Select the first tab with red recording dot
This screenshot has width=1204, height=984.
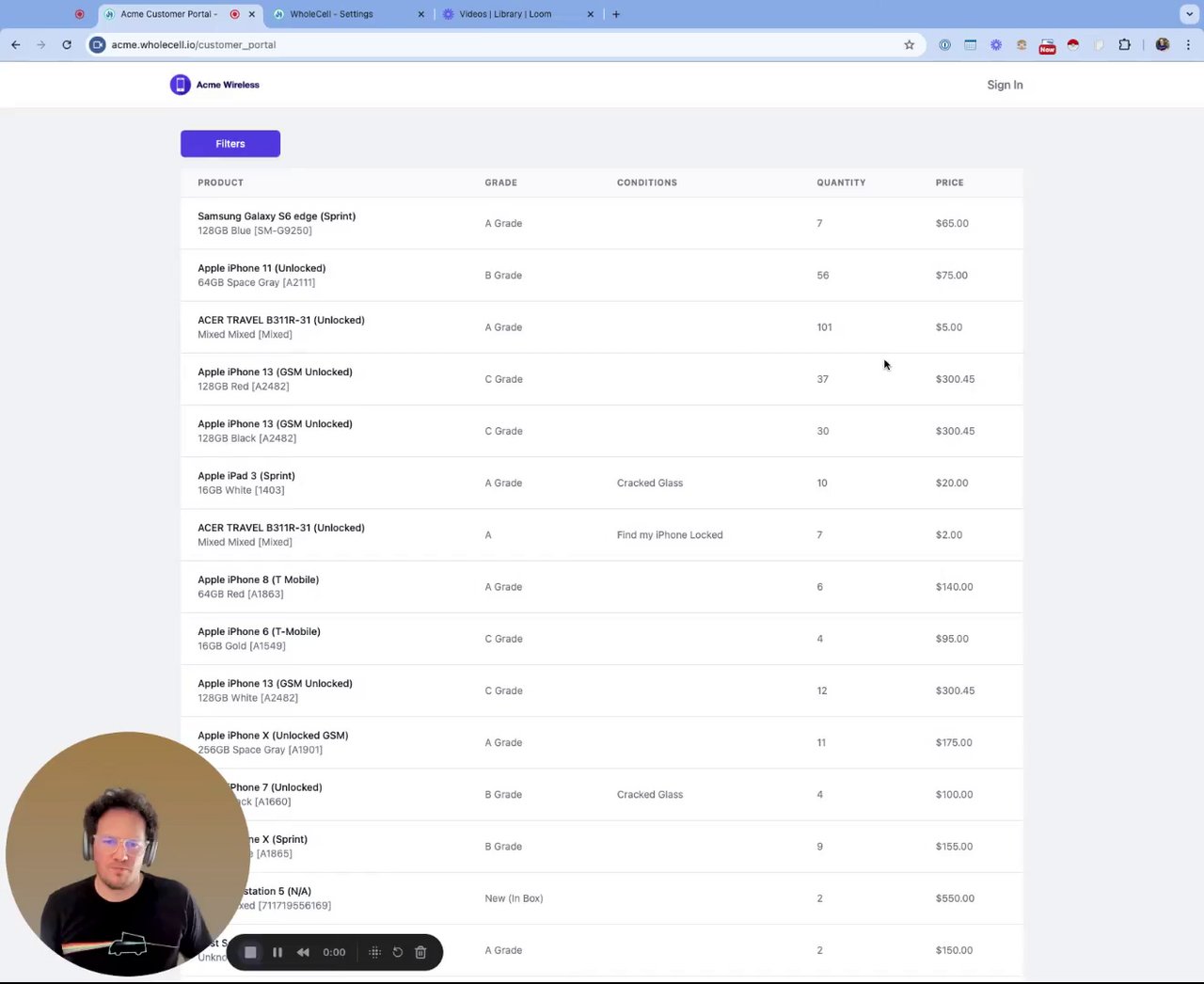(x=79, y=14)
